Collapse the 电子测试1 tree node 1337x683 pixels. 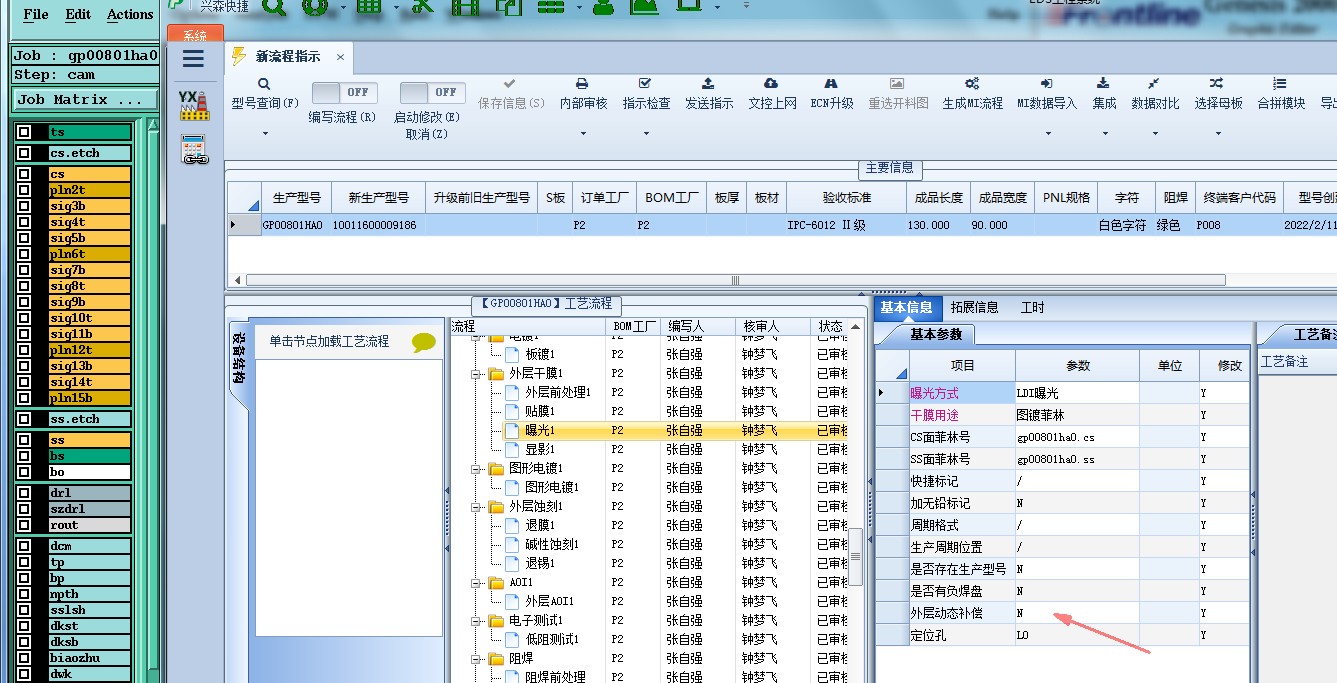tap(476, 621)
